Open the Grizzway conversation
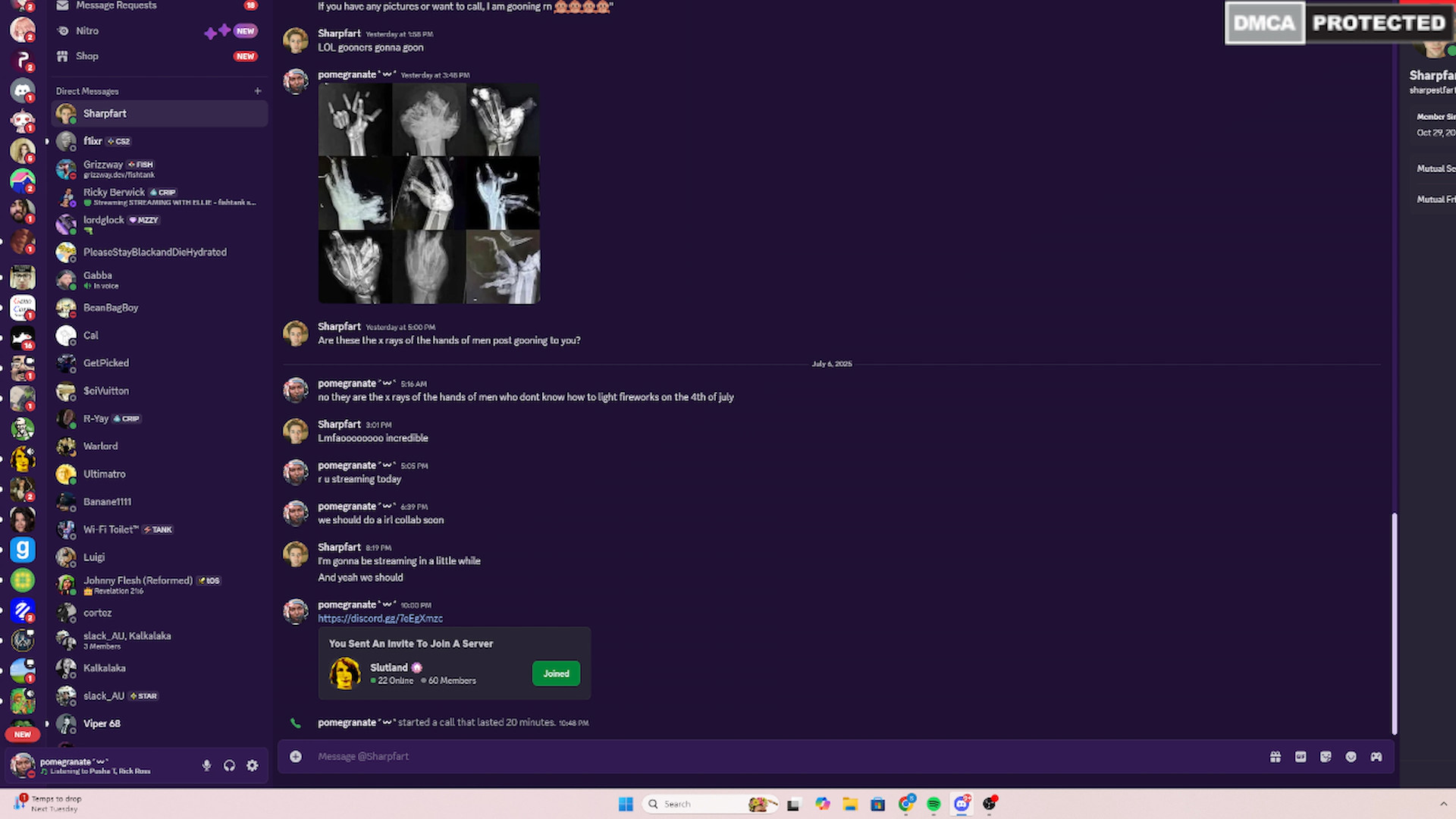1456x819 pixels. tap(159, 169)
